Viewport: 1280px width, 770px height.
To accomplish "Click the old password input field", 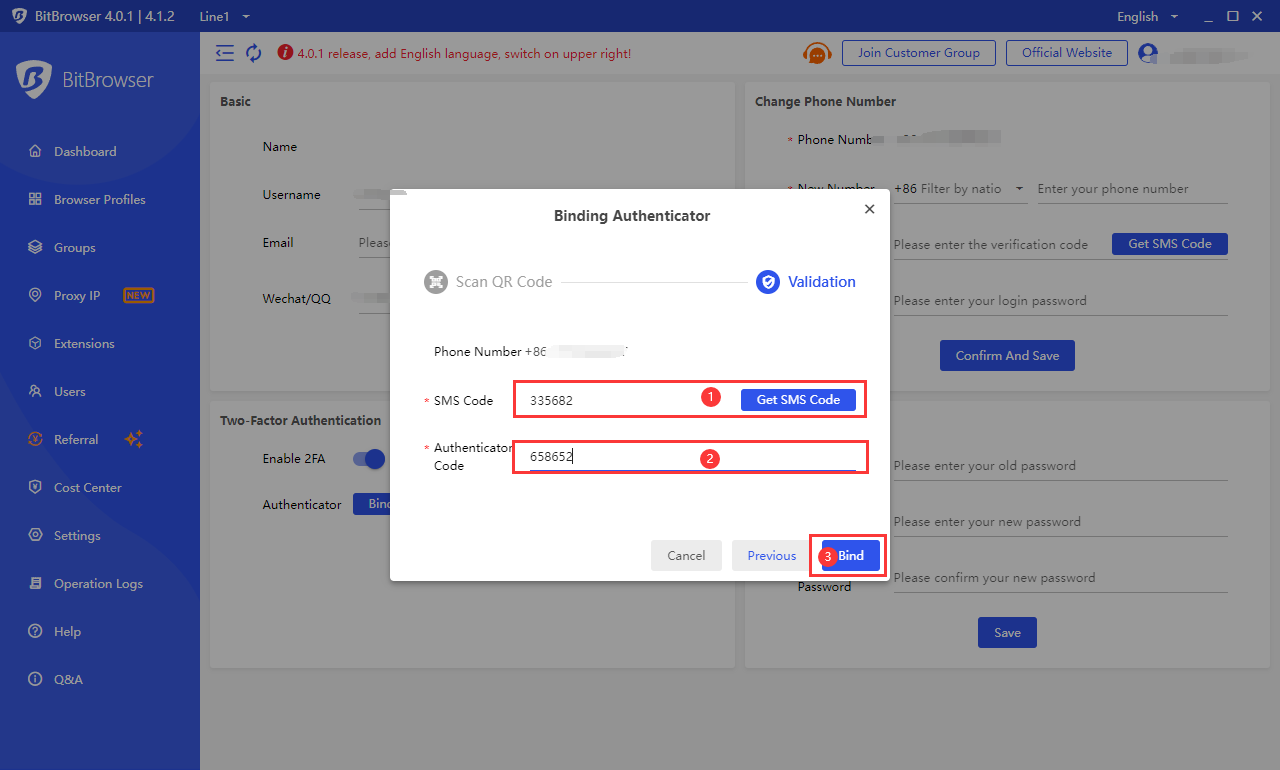I will (x=1060, y=466).
